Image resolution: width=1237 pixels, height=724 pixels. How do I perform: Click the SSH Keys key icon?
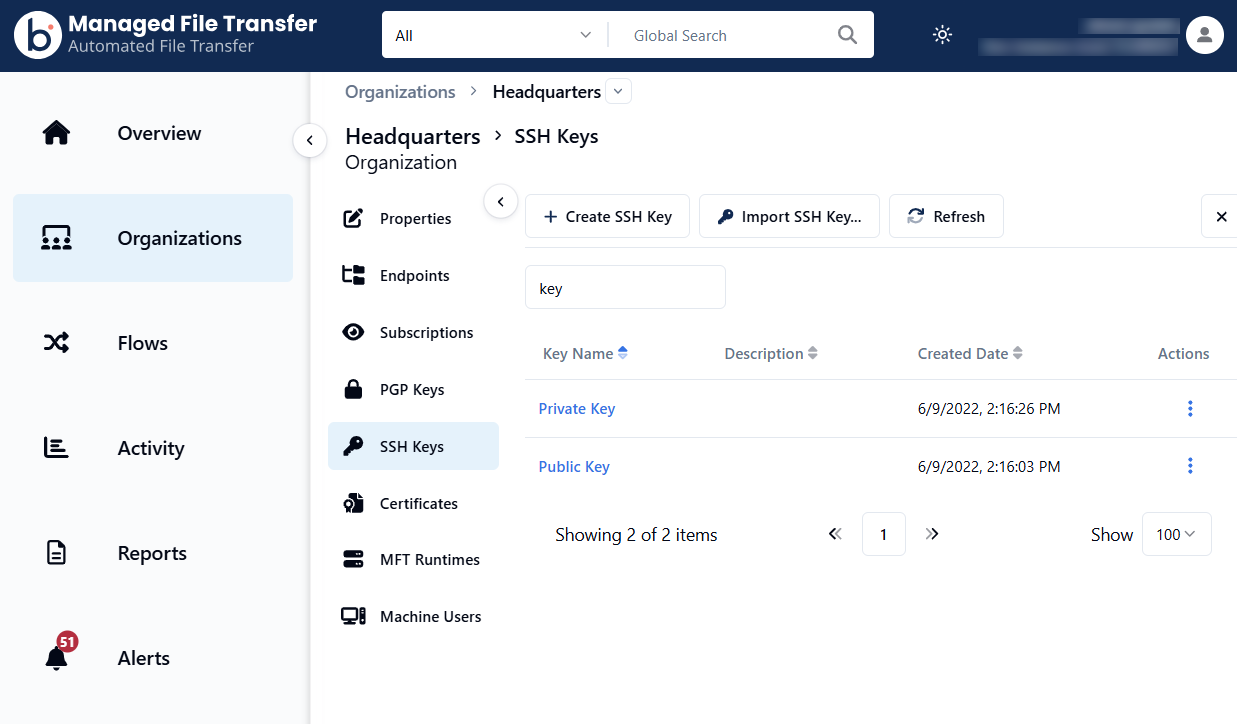(353, 446)
